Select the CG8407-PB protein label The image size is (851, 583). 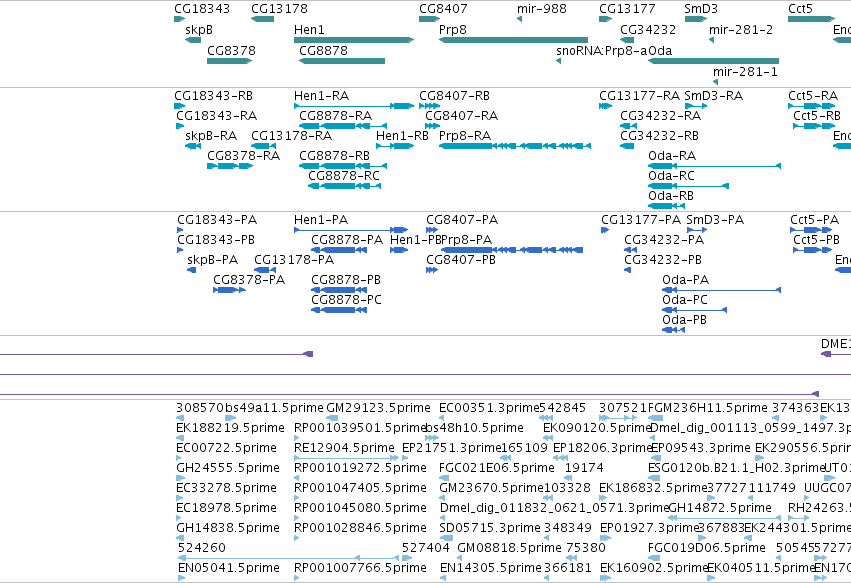pyautogui.click(x=461, y=260)
